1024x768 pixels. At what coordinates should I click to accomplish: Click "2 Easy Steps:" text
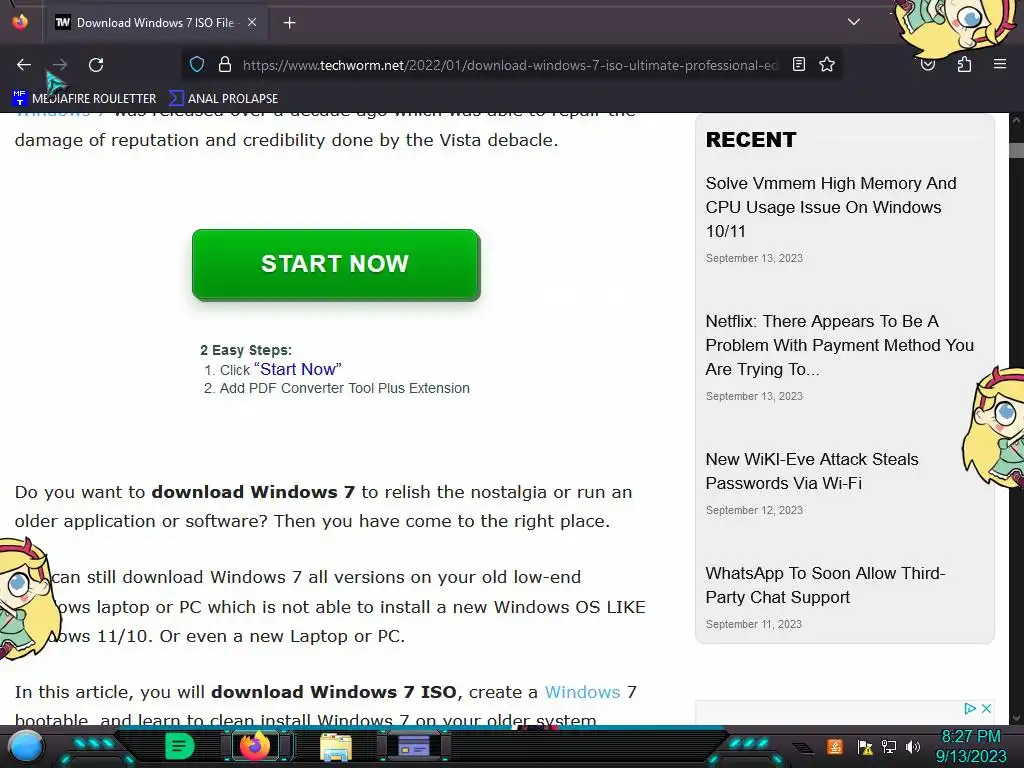coord(246,350)
